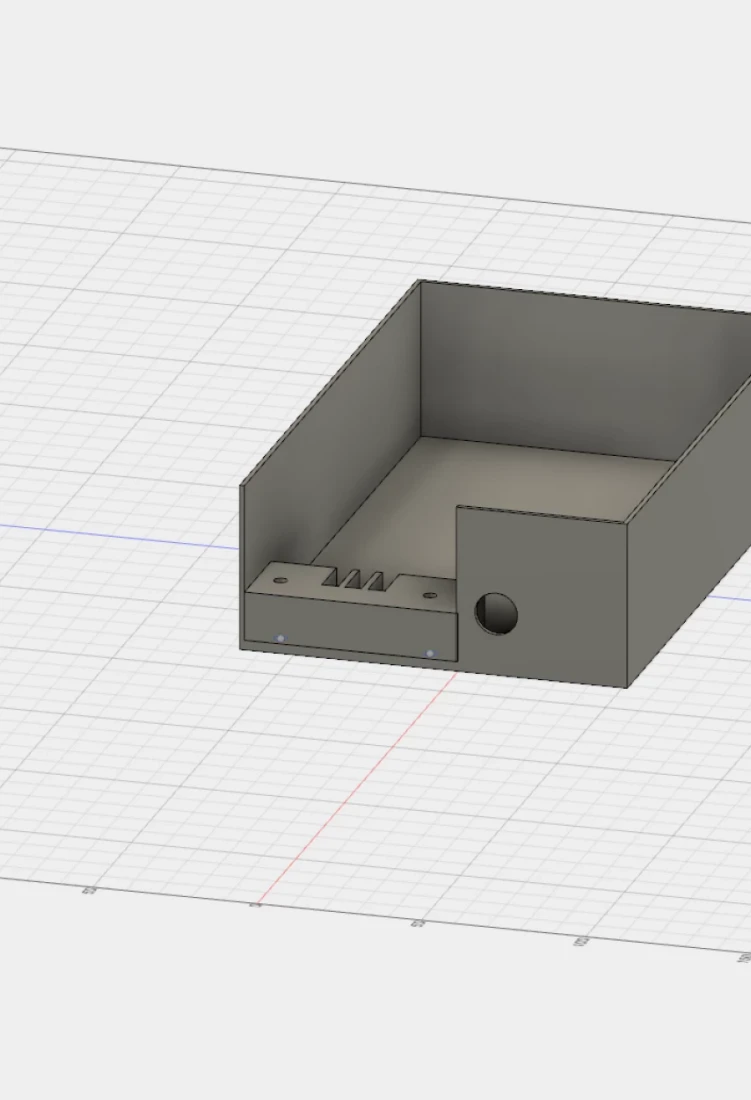Click the grid scale label at red axis end

pos(256,904)
